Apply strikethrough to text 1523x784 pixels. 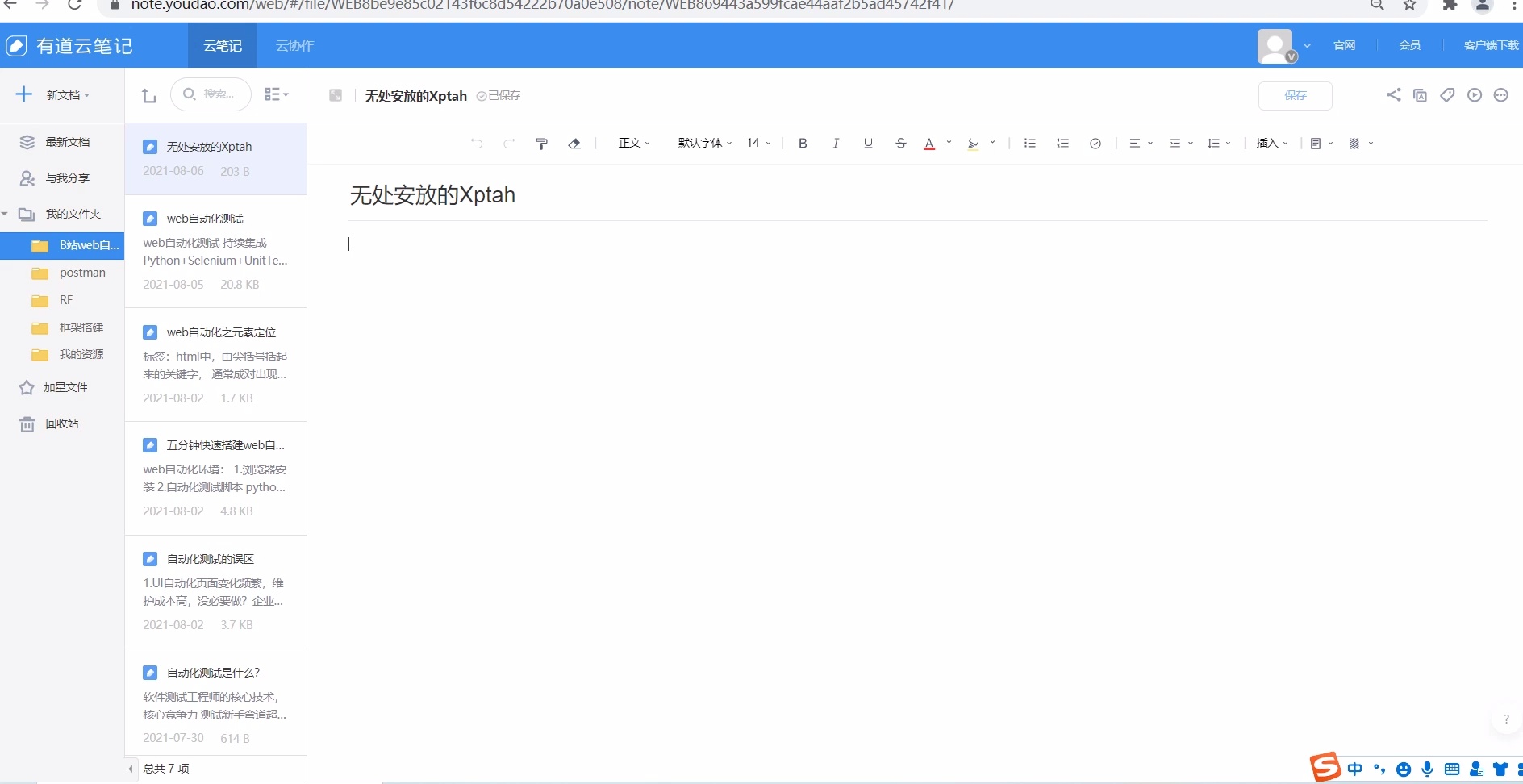[899, 143]
